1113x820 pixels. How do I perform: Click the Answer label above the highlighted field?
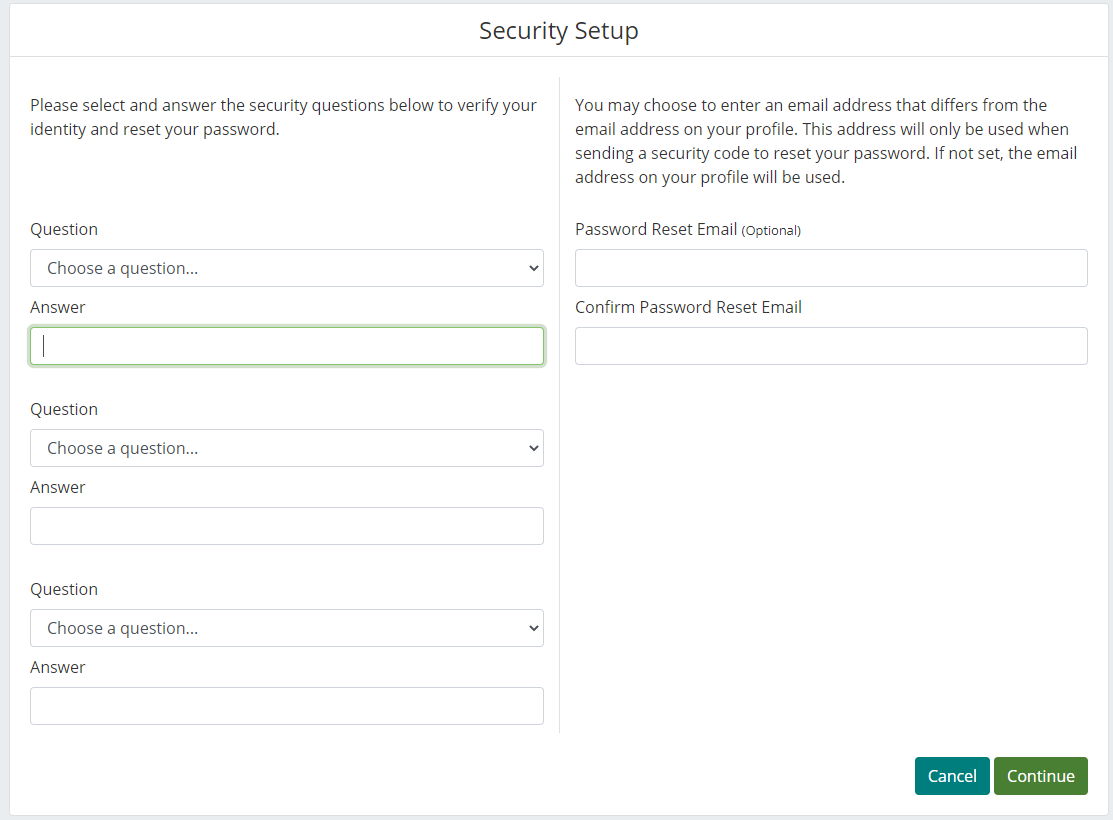point(57,307)
